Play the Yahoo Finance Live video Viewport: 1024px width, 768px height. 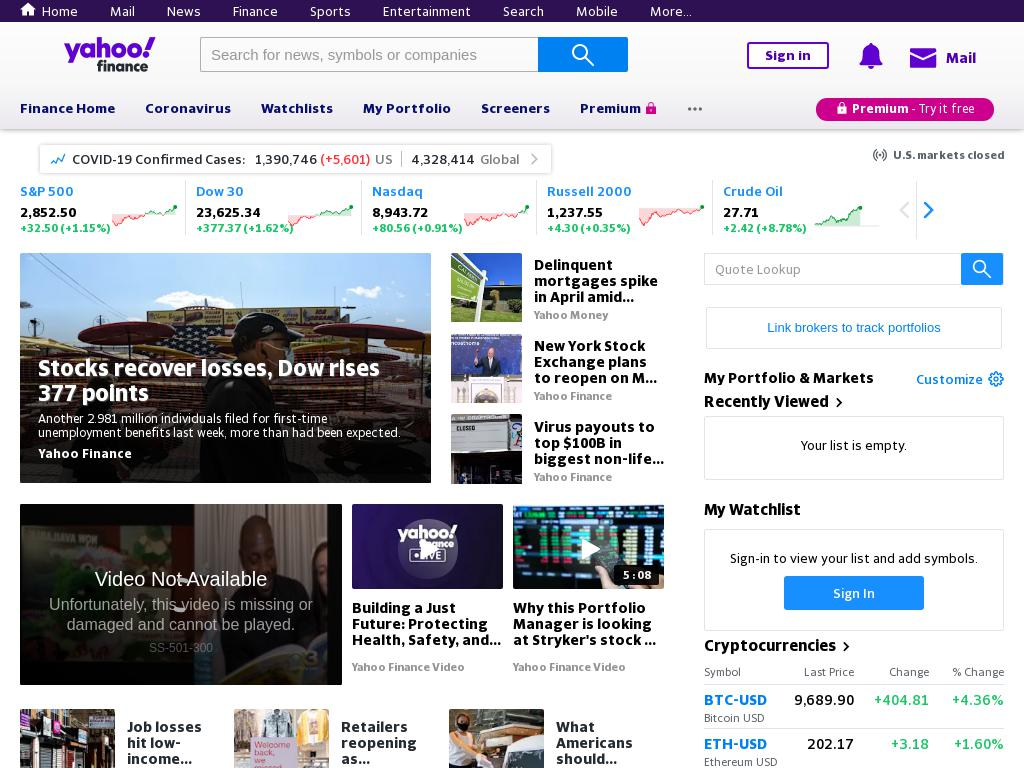pos(427,547)
